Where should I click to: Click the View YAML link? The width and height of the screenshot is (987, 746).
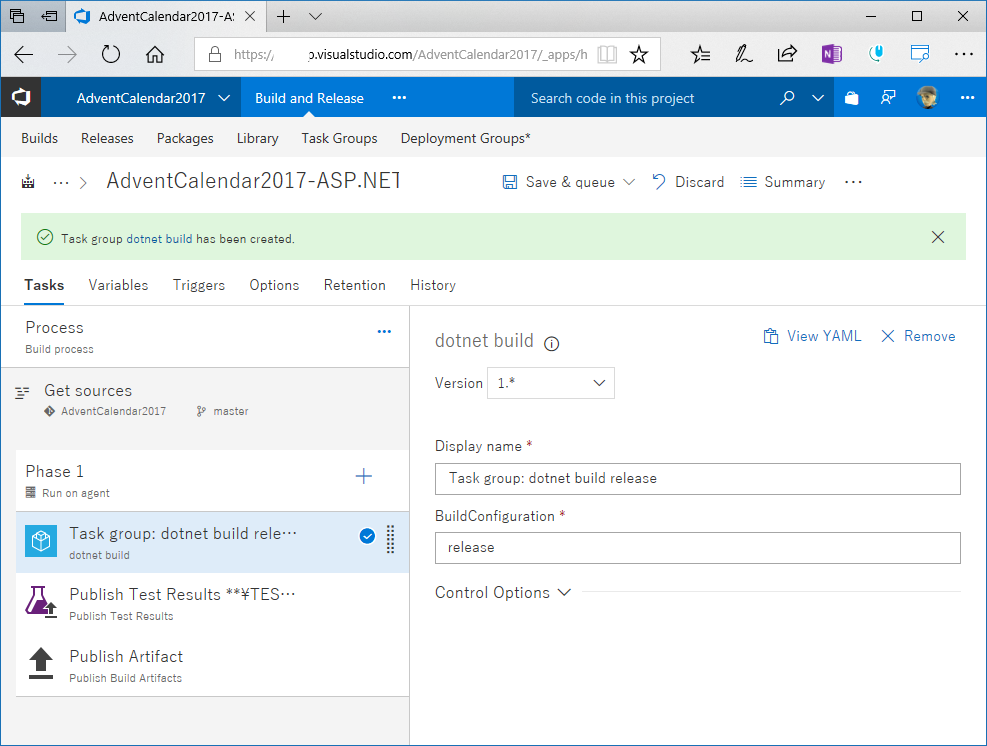812,336
